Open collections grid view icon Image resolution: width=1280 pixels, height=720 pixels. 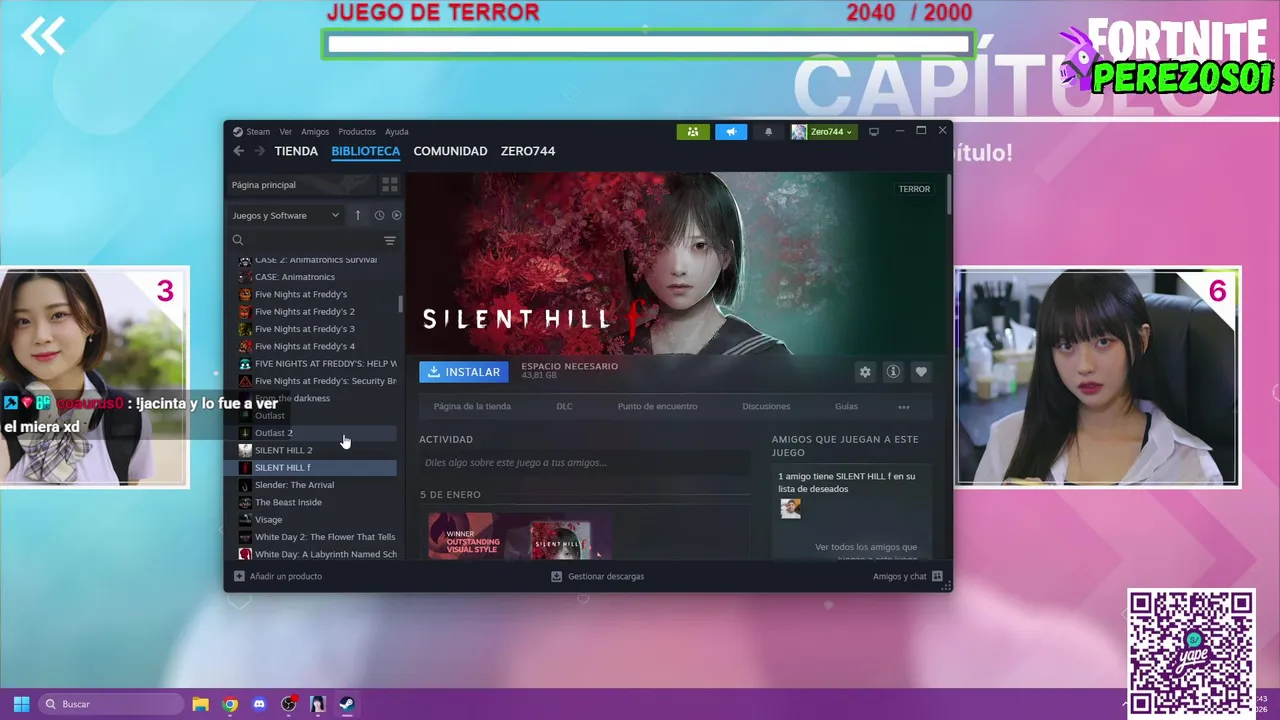coord(390,185)
